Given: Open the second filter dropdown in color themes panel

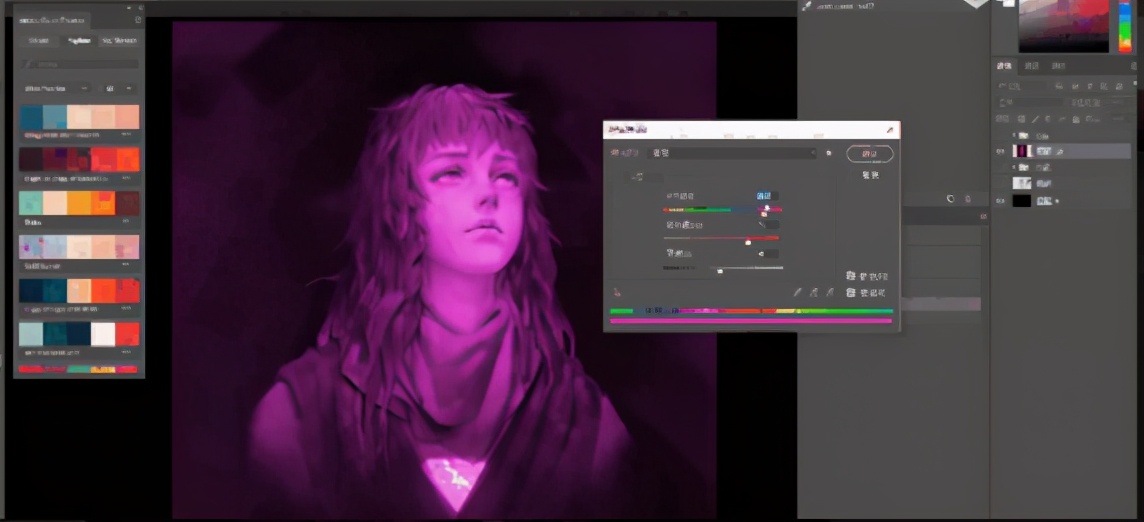Looking at the screenshot, I should pos(119,88).
